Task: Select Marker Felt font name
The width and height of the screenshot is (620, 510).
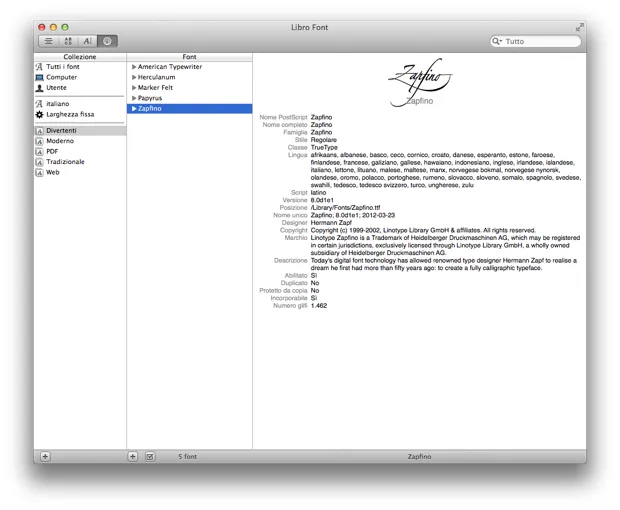Action: click(x=155, y=88)
